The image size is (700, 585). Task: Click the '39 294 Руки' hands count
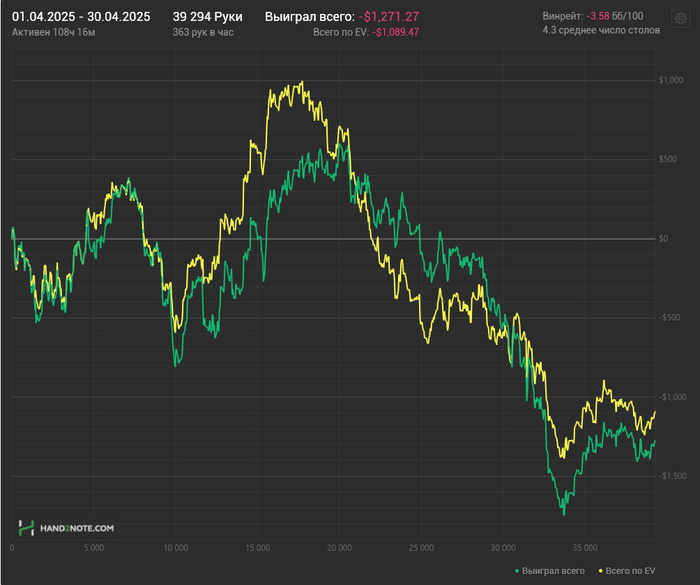(x=207, y=17)
